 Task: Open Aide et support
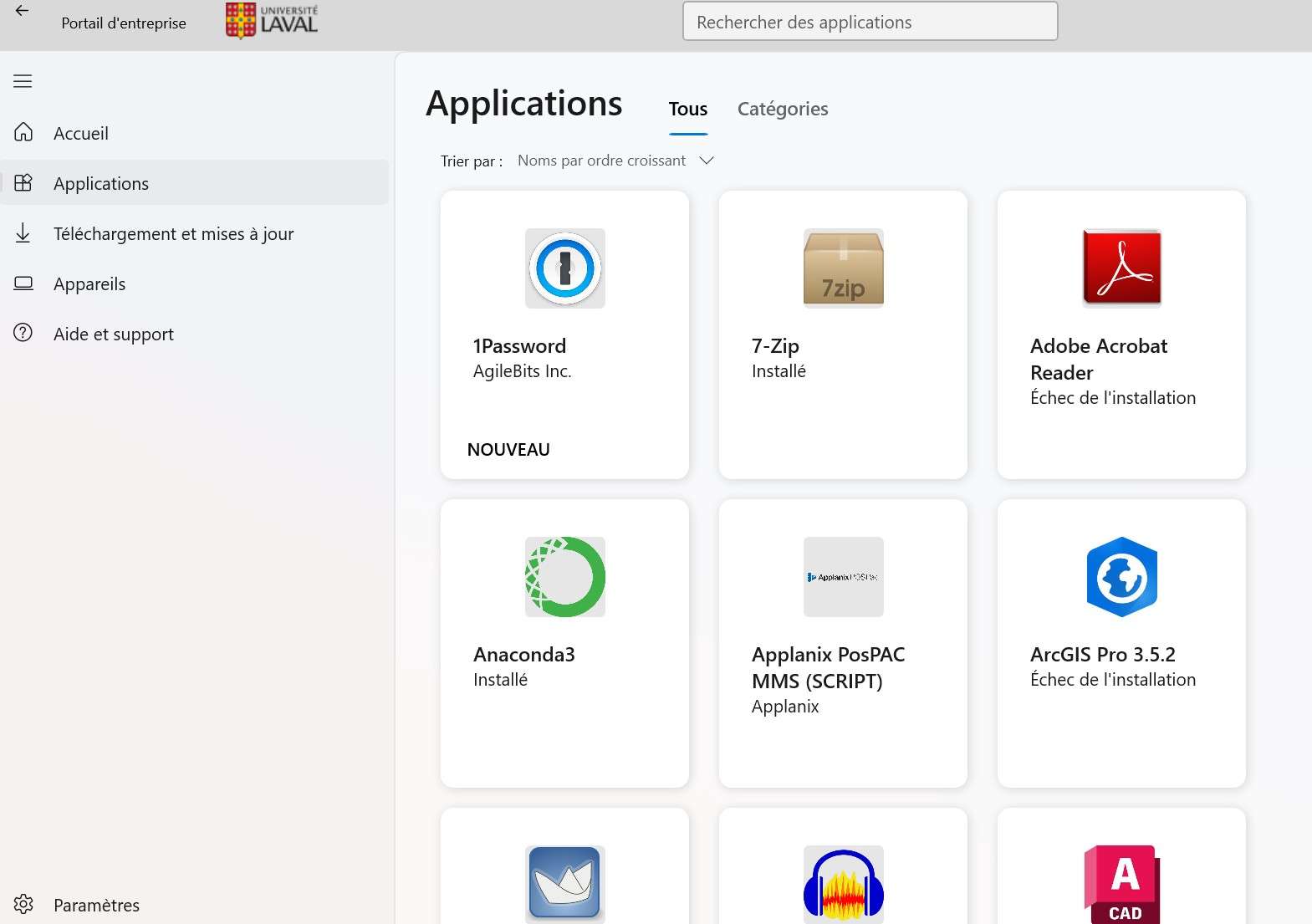pyautogui.click(x=113, y=334)
